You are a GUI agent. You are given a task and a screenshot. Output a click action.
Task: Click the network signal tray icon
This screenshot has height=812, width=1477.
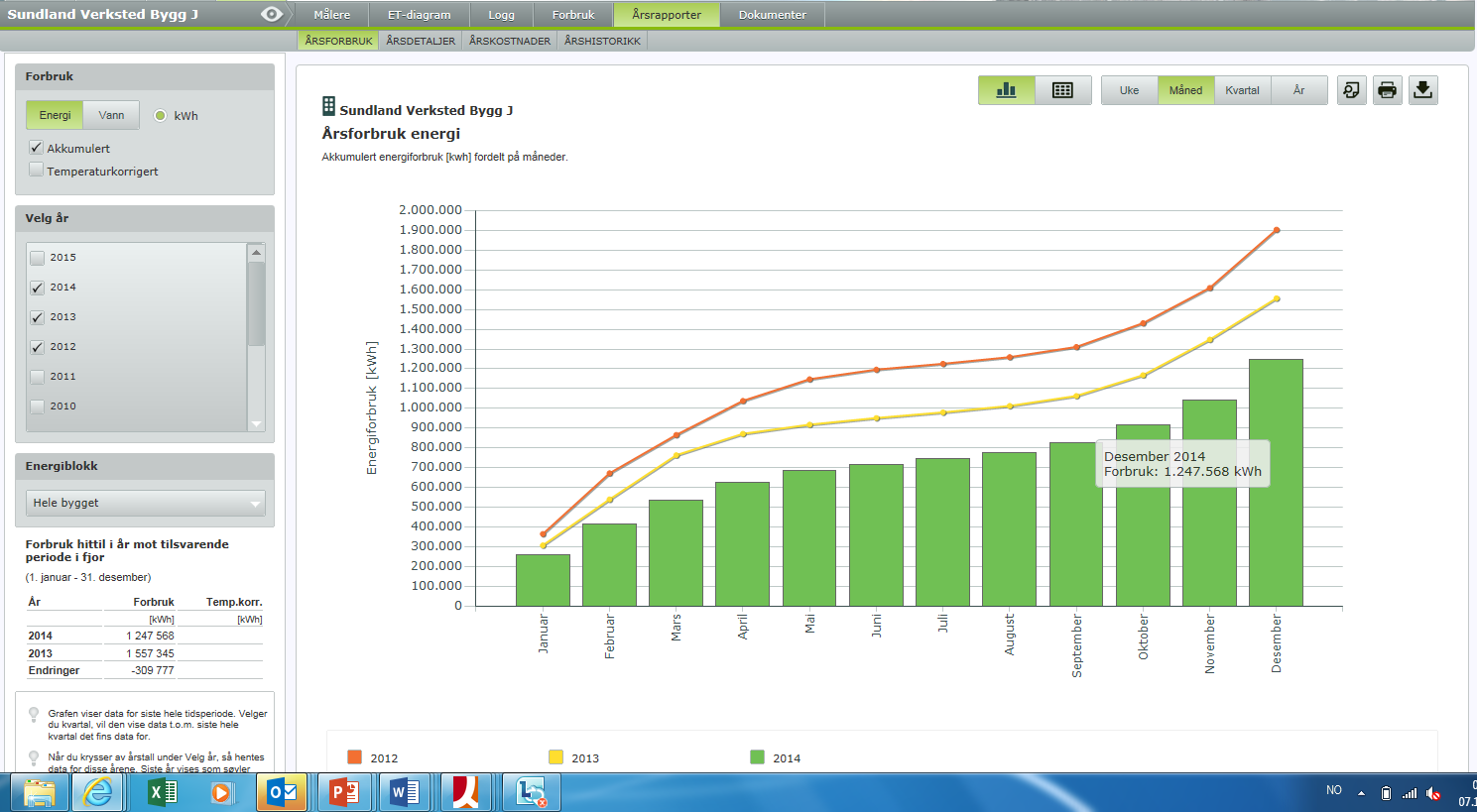click(x=1410, y=793)
